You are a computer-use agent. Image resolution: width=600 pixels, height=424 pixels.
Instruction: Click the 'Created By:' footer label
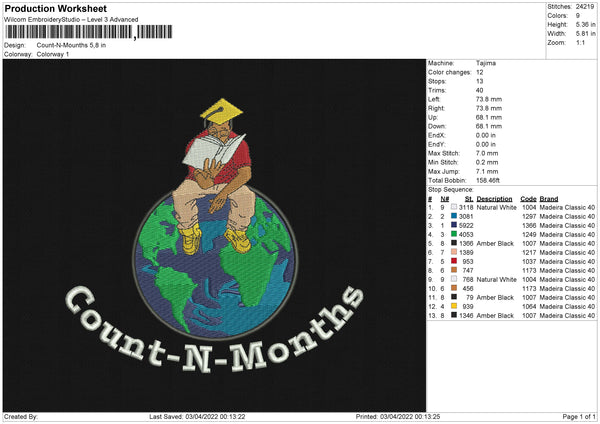pyautogui.click(x=21, y=417)
